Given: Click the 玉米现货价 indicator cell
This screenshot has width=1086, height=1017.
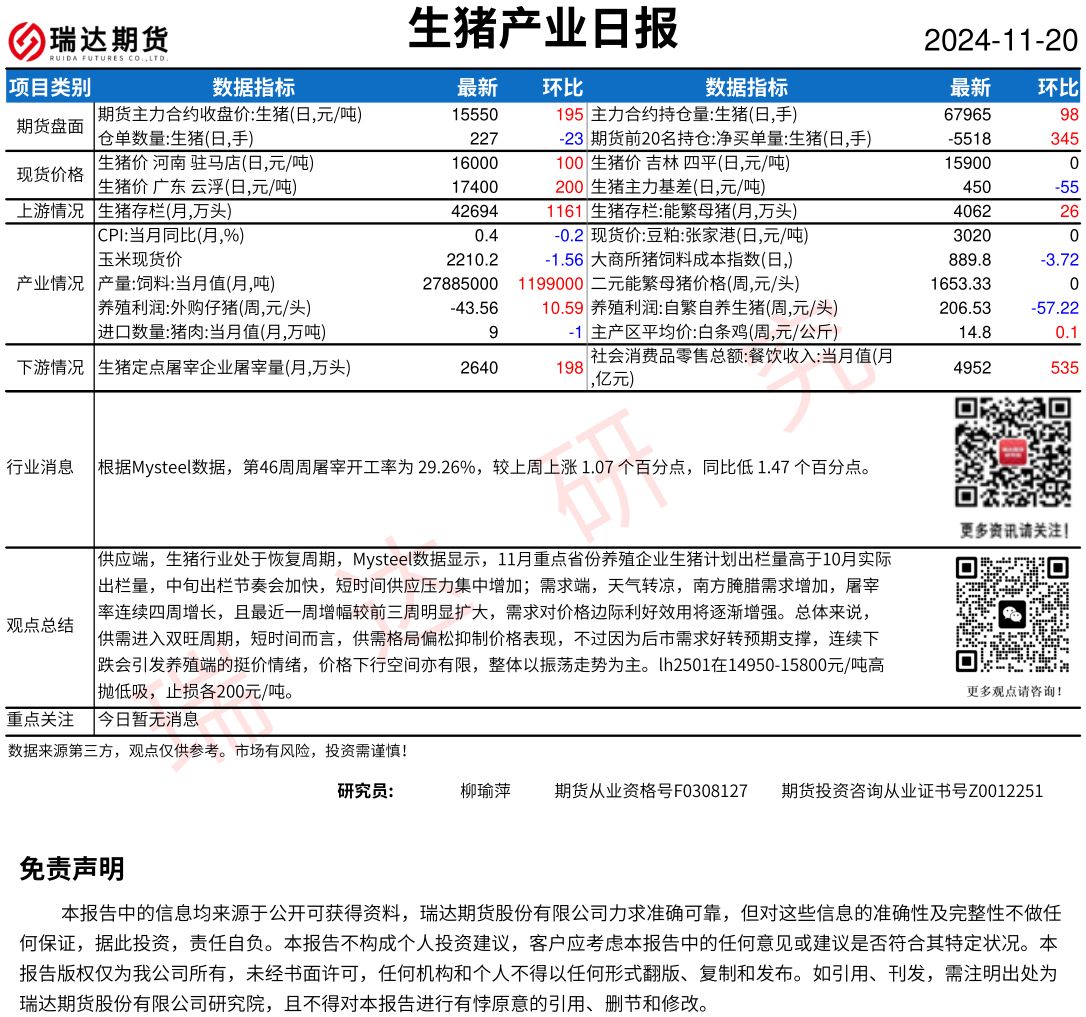Looking at the screenshot, I should 140,259.
